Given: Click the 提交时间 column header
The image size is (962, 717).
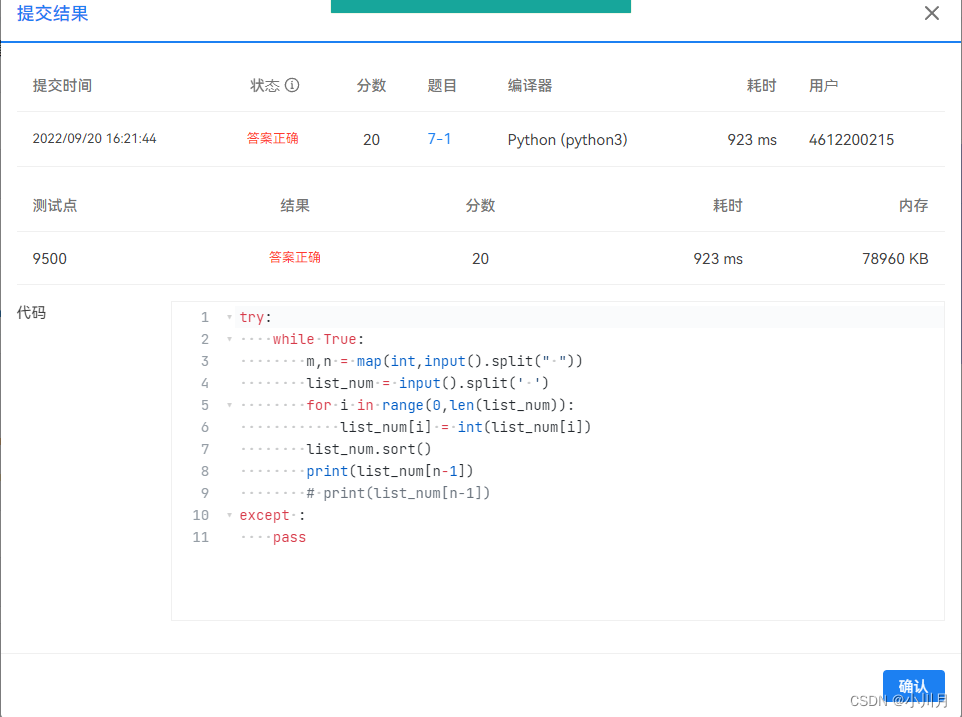Looking at the screenshot, I should coord(64,85).
